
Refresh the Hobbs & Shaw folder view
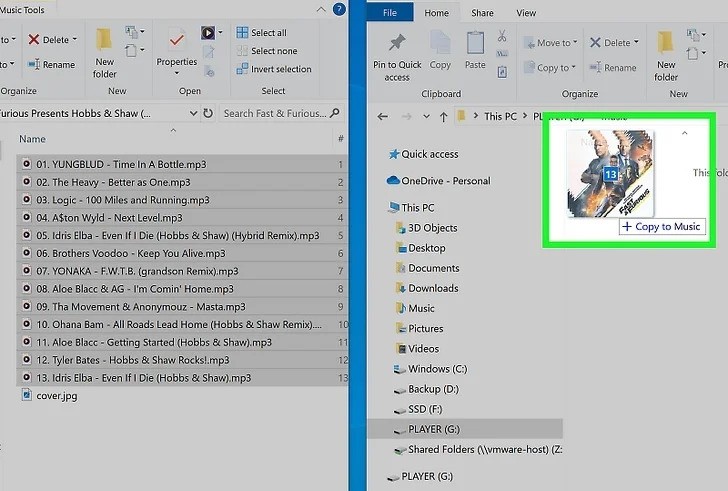[208, 113]
